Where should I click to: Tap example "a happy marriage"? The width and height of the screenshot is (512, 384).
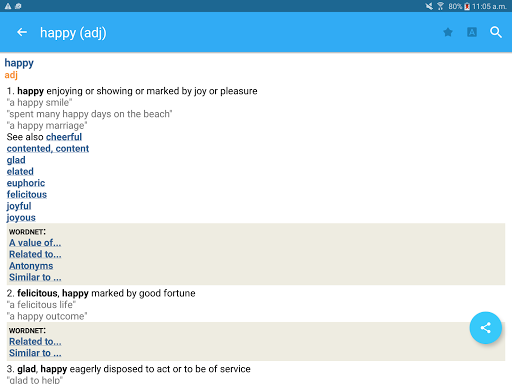(47, 126)
